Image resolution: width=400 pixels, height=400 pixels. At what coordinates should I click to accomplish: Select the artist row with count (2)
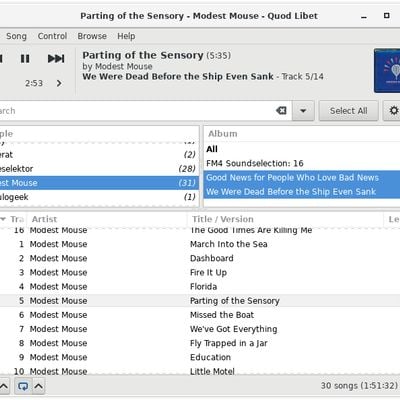(x=99, y=155)
